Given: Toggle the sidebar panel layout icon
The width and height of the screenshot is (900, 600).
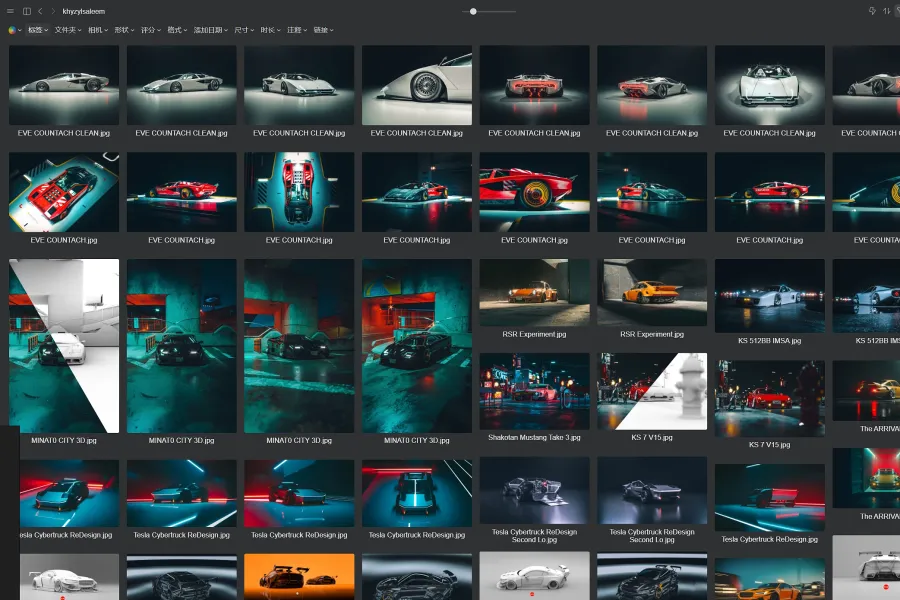Looking at the screenshot, I should 26,11.
